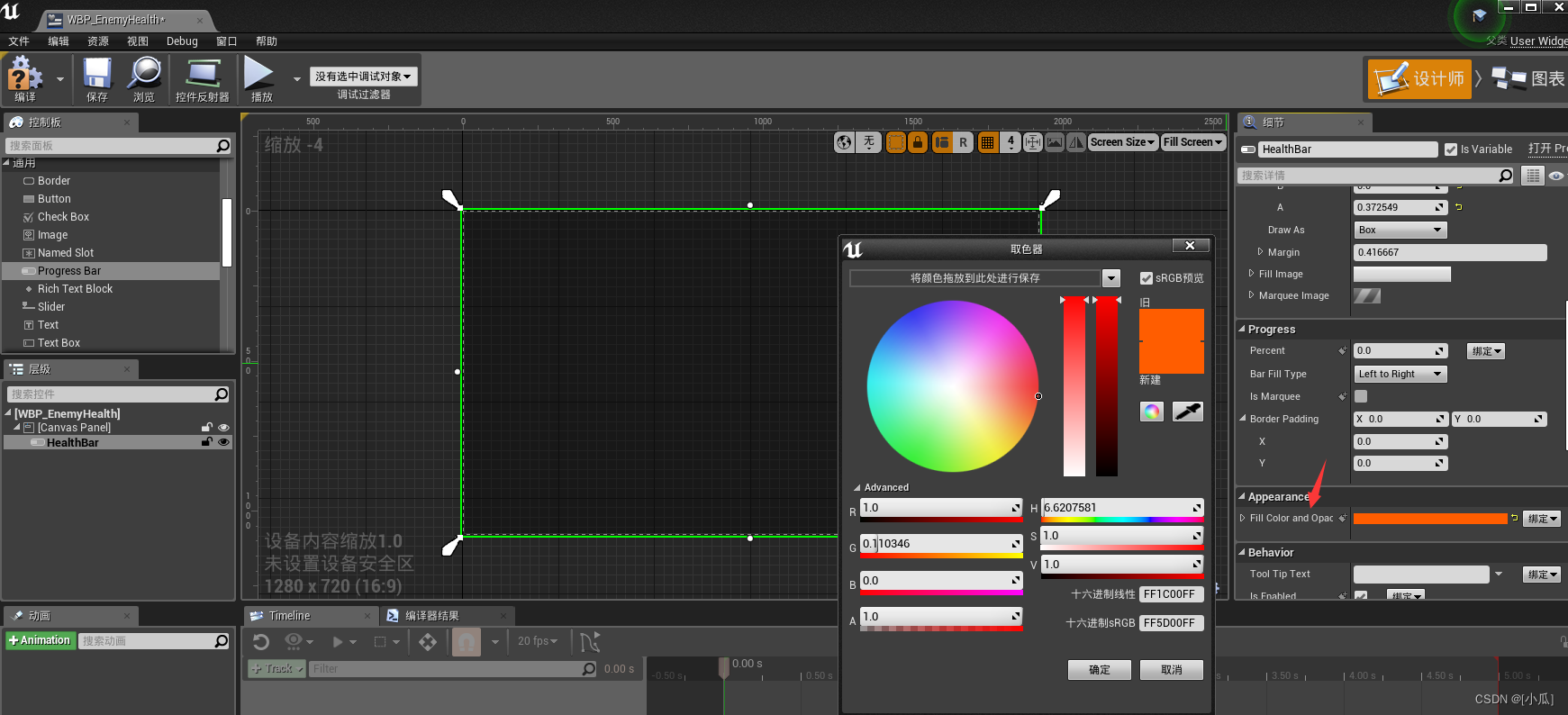1568x715 pixels.
Task: Open the Fill Screen dropdown
Action: pyautogui.click(x=1193, y=142)
